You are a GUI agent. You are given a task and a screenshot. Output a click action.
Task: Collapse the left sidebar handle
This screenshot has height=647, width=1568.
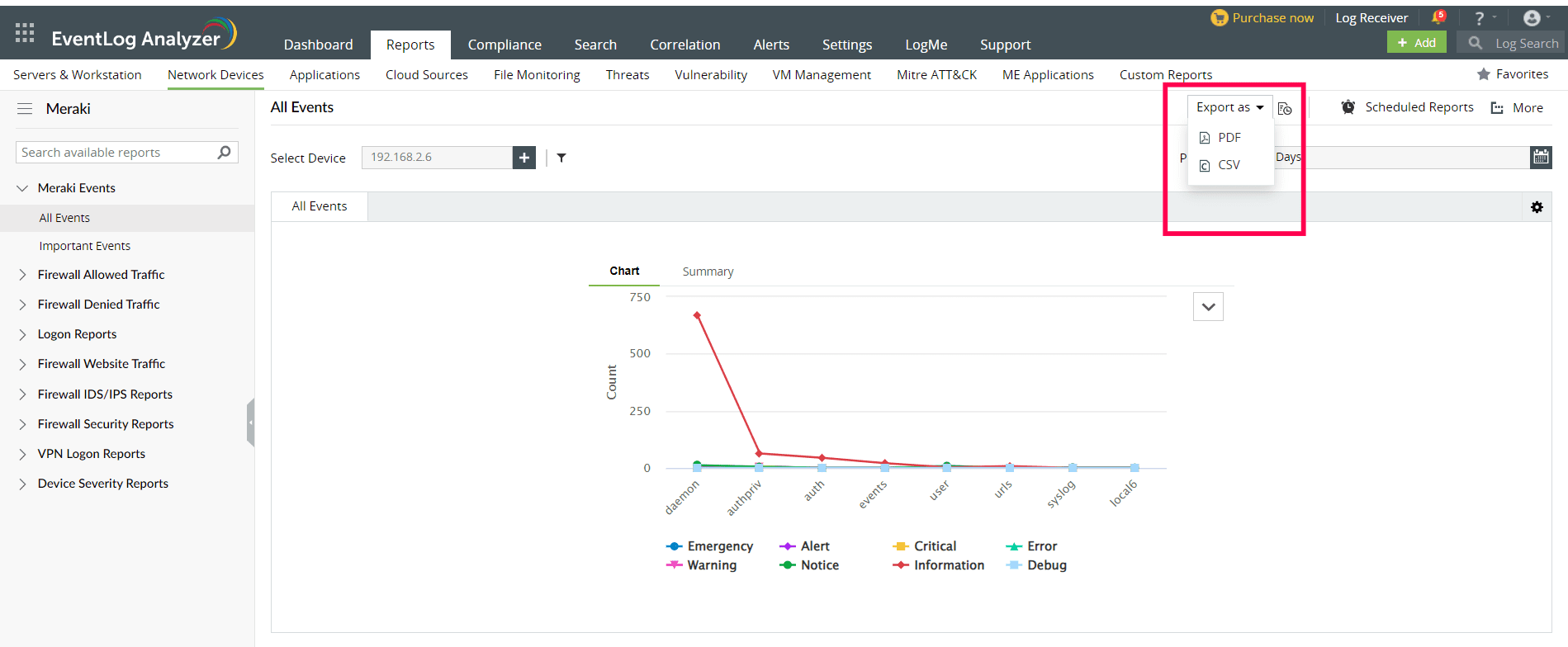pos(250,422)
